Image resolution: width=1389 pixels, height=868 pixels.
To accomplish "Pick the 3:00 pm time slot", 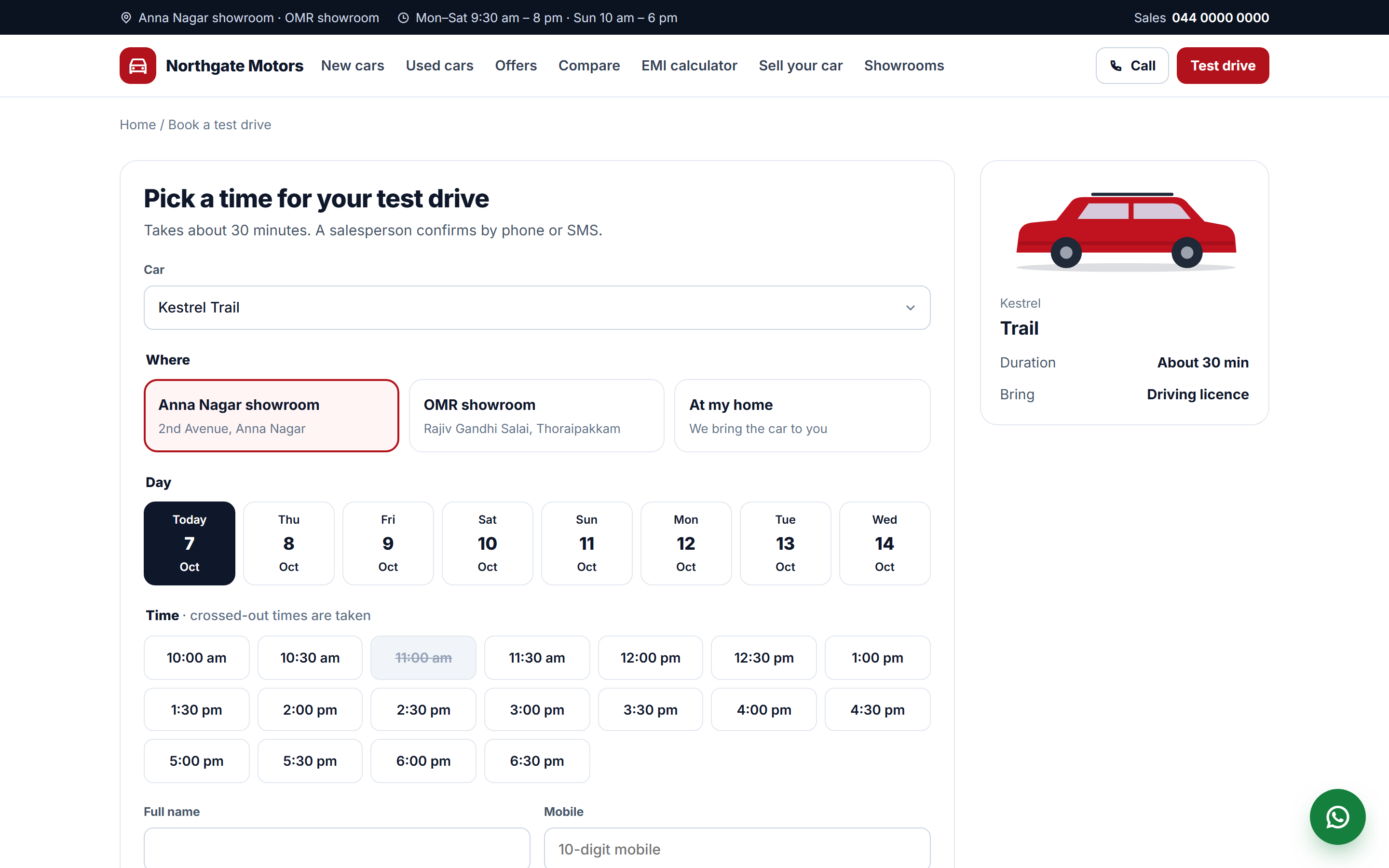I will [537, 709].
